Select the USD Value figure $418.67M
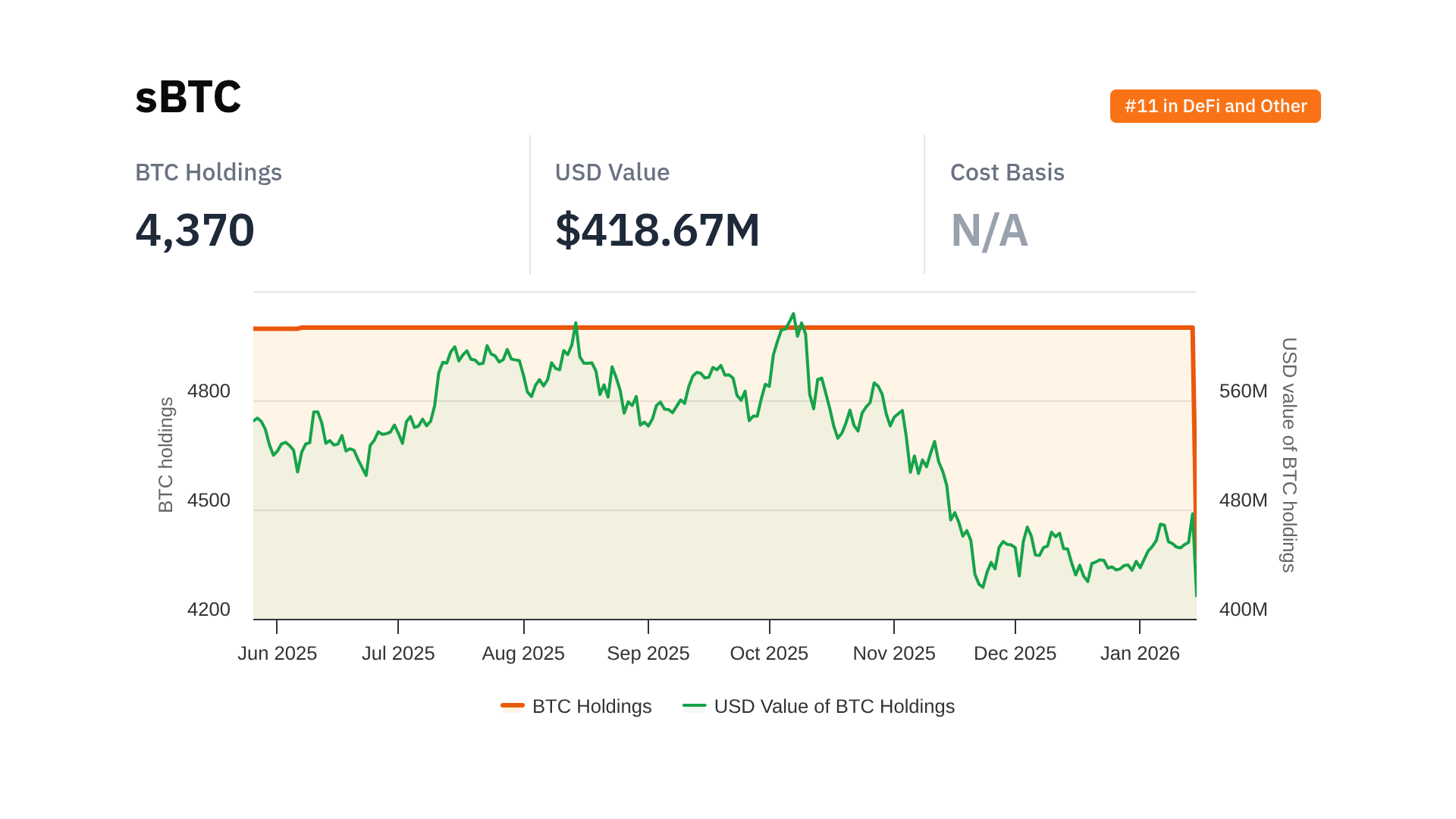Viewport: 1456px width, 819px height. click(x=657, y=230)
